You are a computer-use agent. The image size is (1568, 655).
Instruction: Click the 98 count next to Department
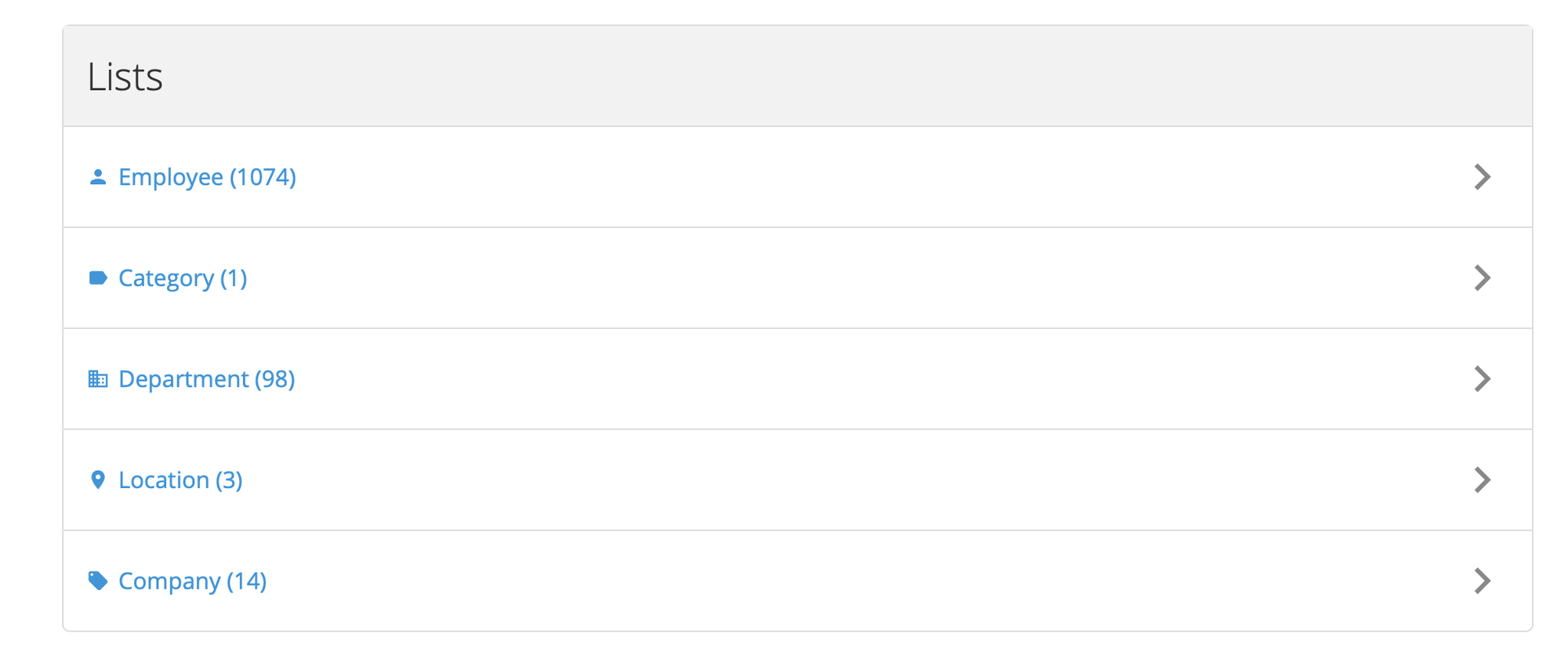[274, 379]
